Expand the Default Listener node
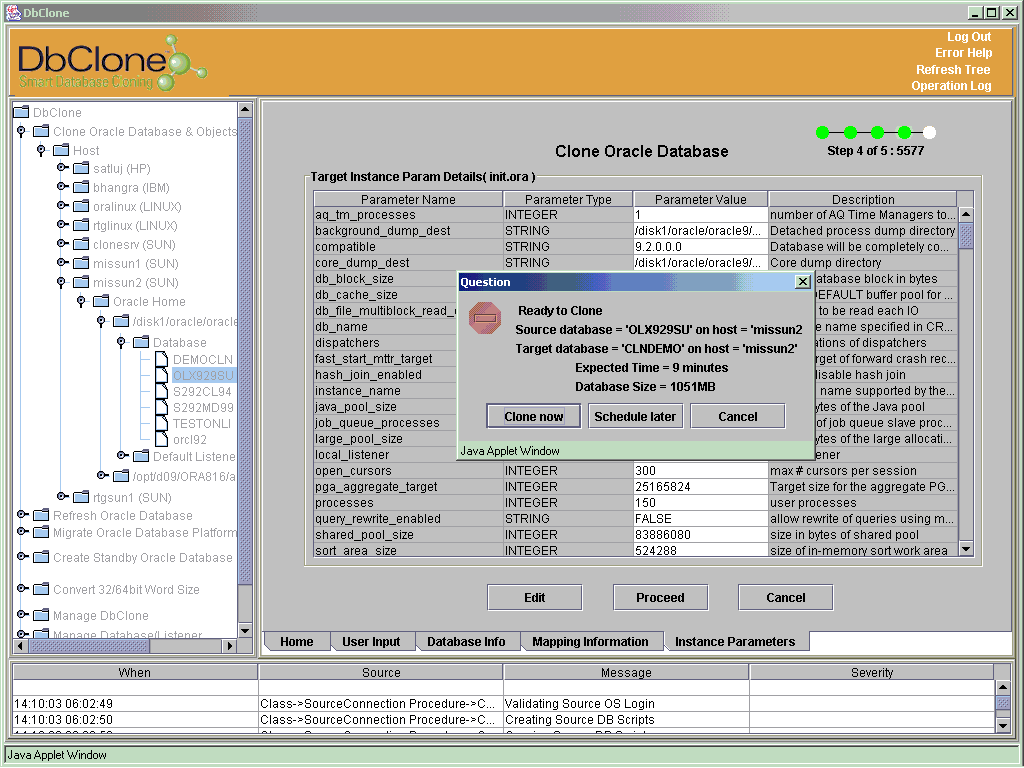 [121, 455]
